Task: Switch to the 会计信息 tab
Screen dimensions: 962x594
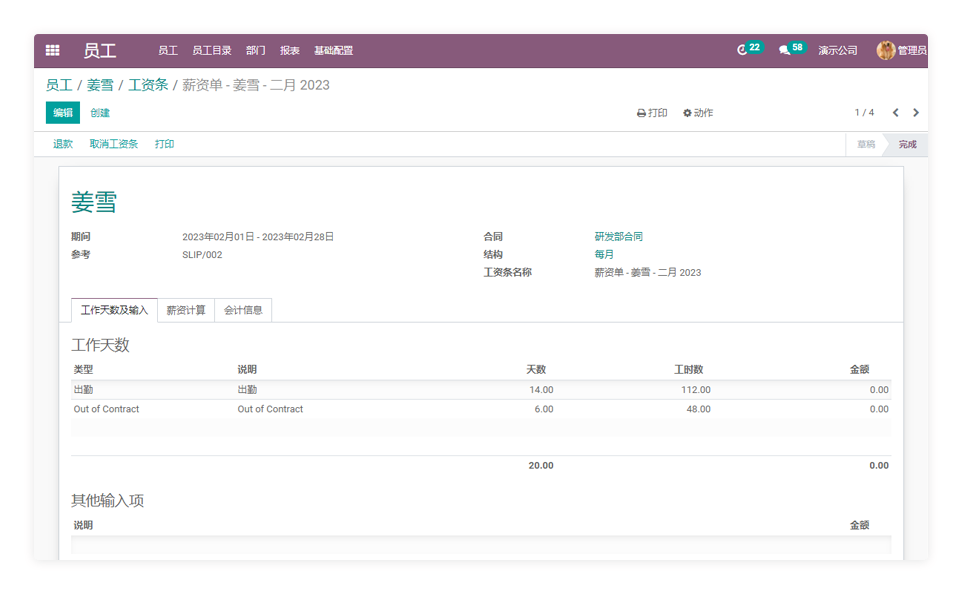Action: pyautogui.click(x=243, y=310)
